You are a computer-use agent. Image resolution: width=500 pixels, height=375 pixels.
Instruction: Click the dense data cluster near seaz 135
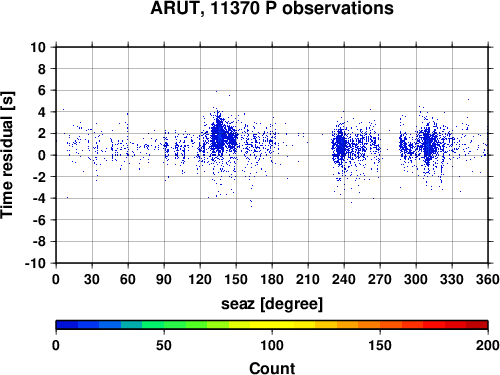pos(219,137)
